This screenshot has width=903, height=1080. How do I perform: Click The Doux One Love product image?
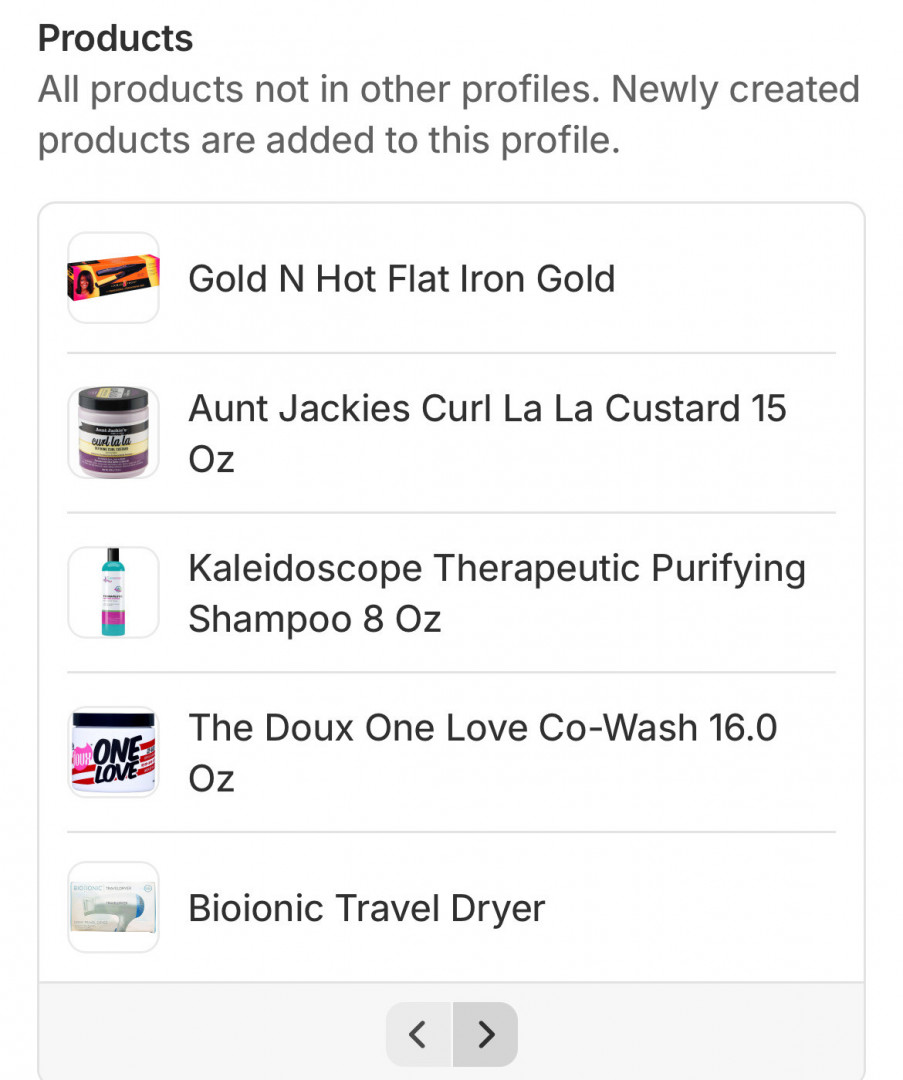coord(113,752)
